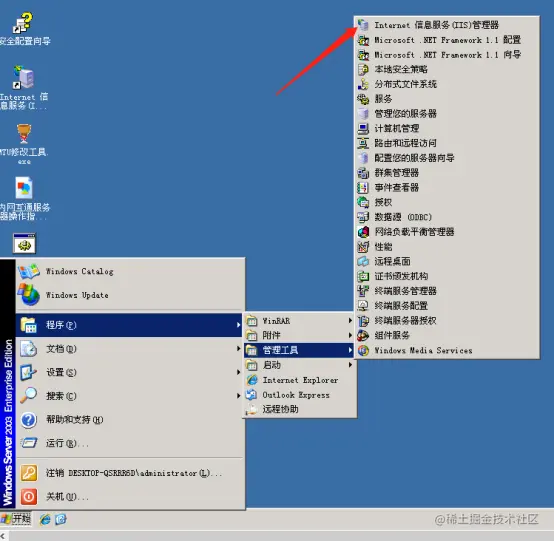Launch Internet Explorer from the programs menu
Image resolution: width=554 pixels, height=541 pixels.
pos(299,380)
